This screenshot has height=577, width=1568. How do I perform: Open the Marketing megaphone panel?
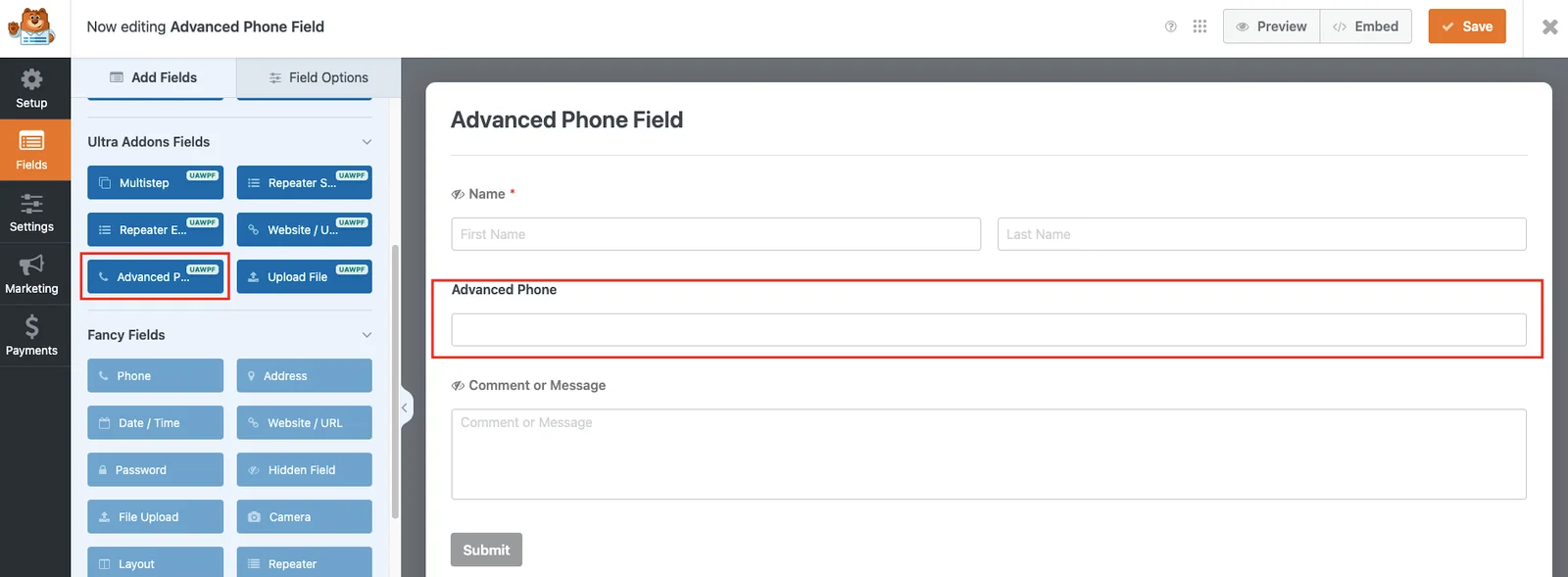(31, 274)
